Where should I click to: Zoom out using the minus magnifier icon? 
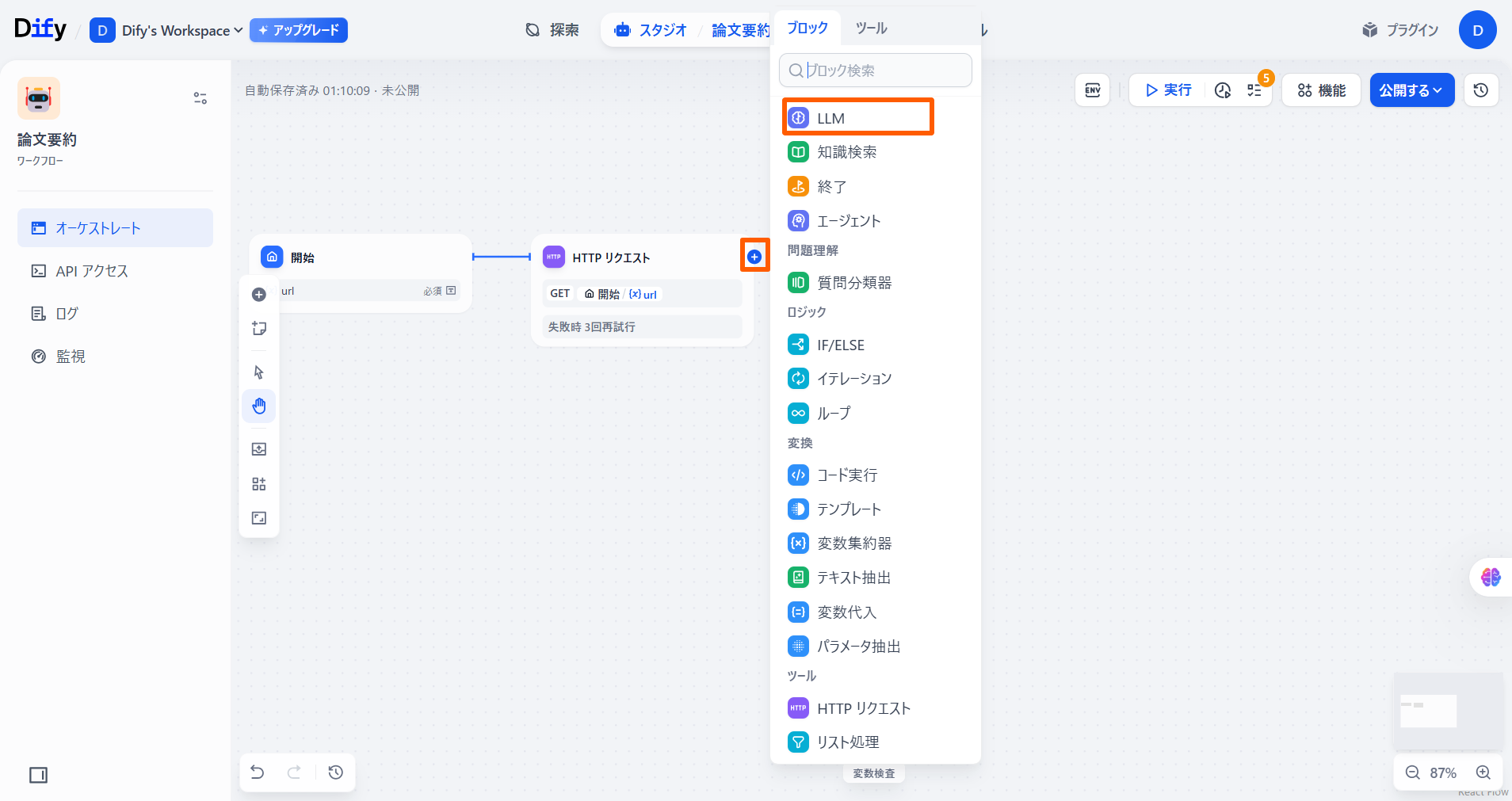[1412, 772]
